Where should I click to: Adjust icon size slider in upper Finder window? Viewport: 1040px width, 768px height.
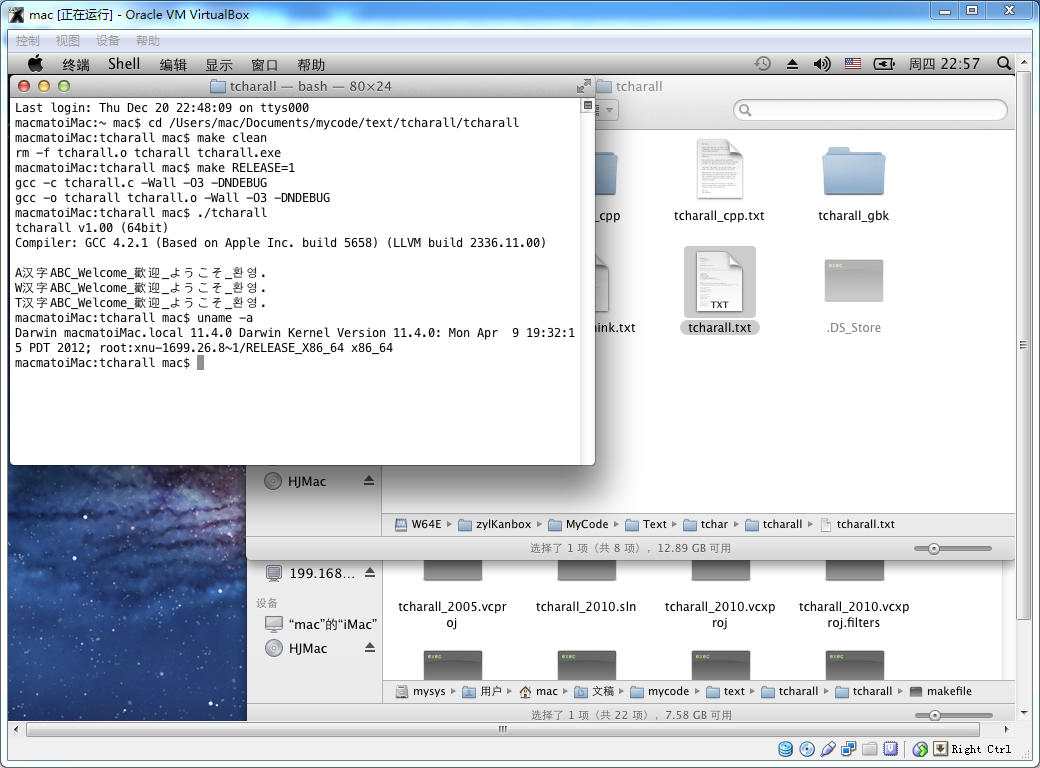pyautogui.click(x=934, y=548)
